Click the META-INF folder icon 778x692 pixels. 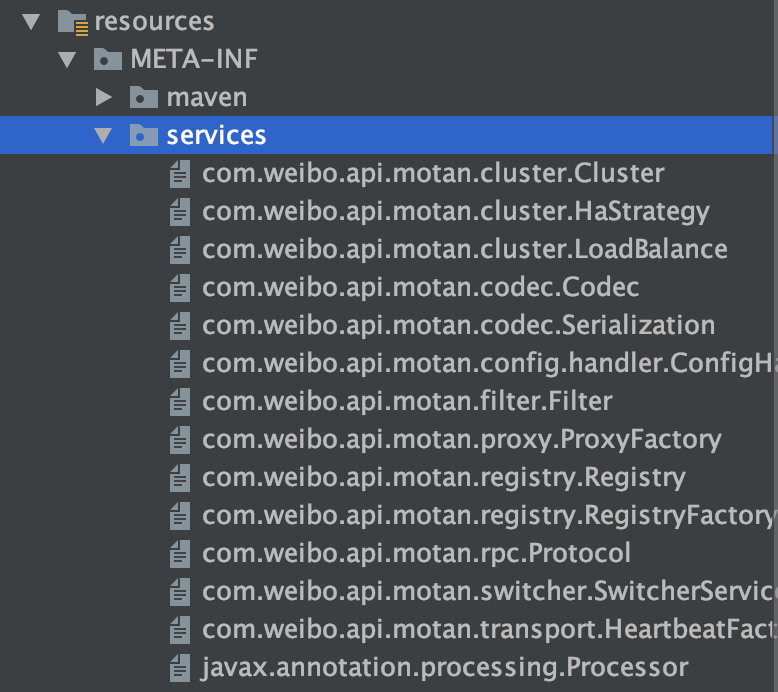coord(108,59)
